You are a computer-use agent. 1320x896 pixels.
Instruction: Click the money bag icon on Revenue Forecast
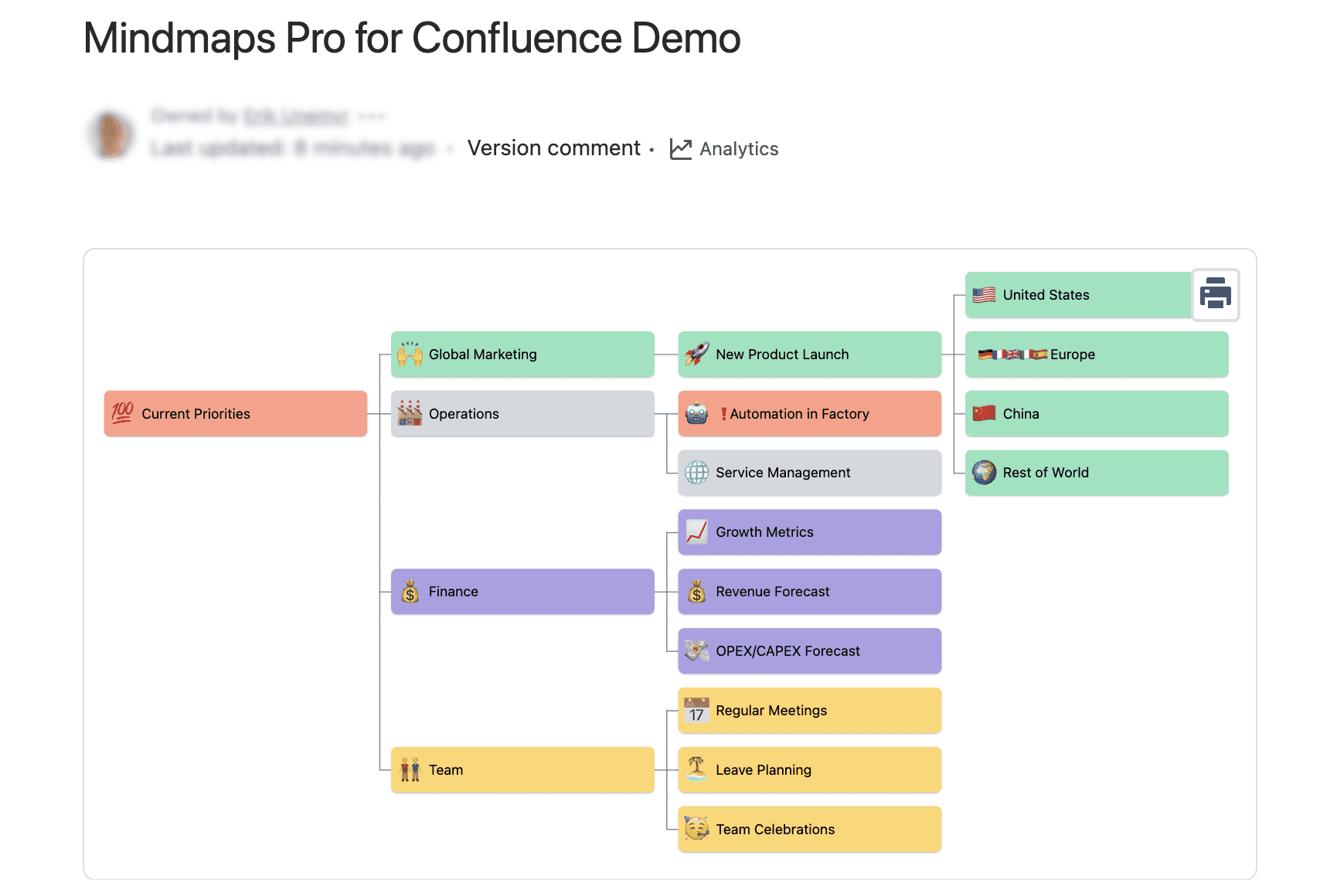[x=697, y=592]
